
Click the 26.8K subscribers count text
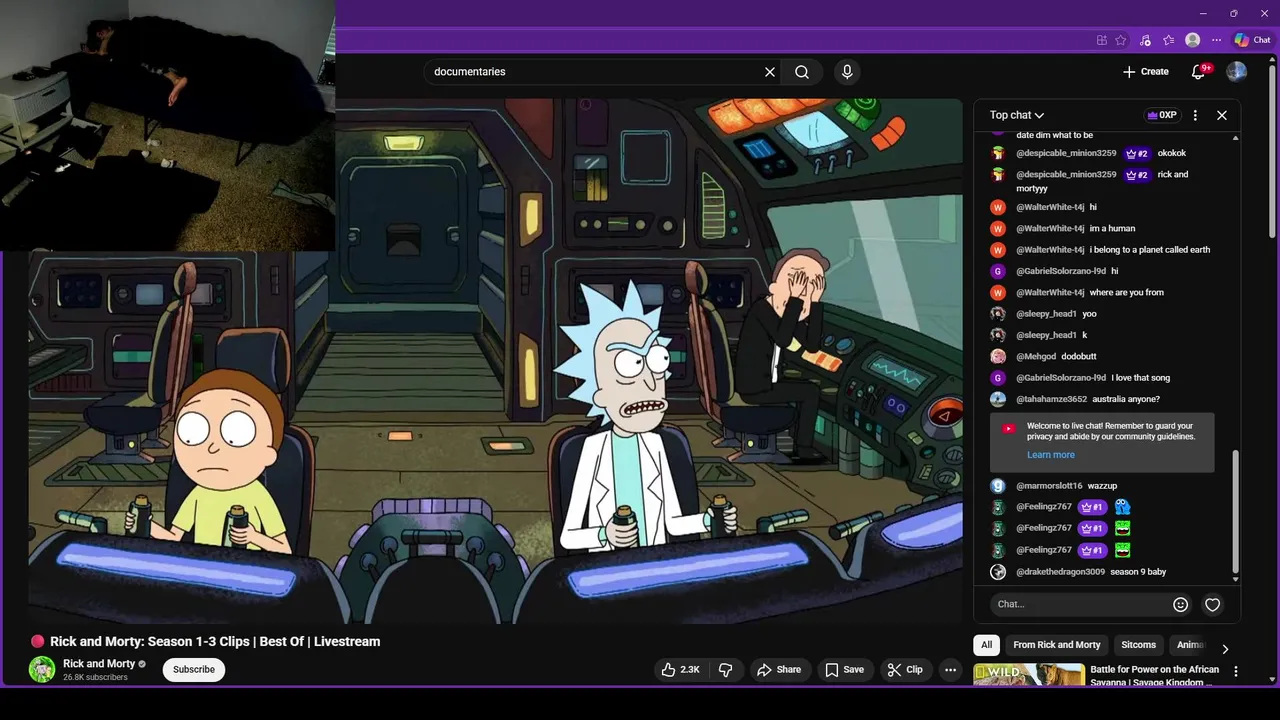click(95, 678)
